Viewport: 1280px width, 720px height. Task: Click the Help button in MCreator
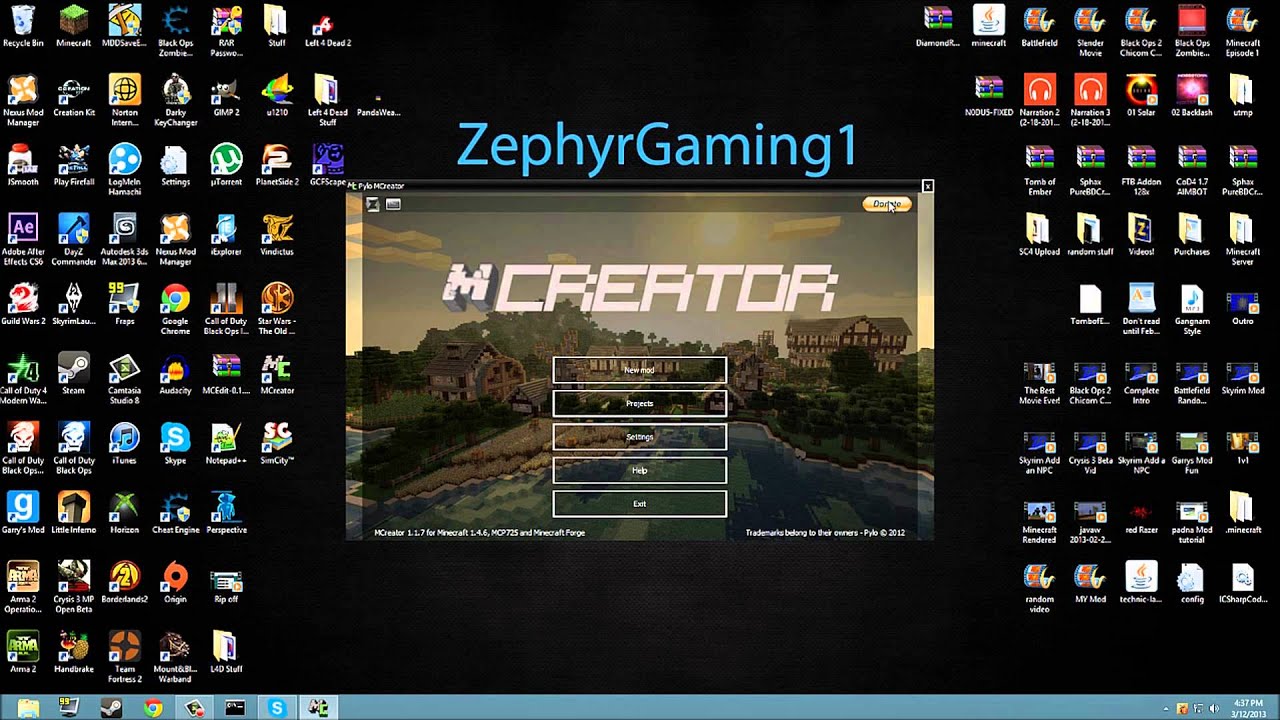pyautogui.click(x=640, y=470)
